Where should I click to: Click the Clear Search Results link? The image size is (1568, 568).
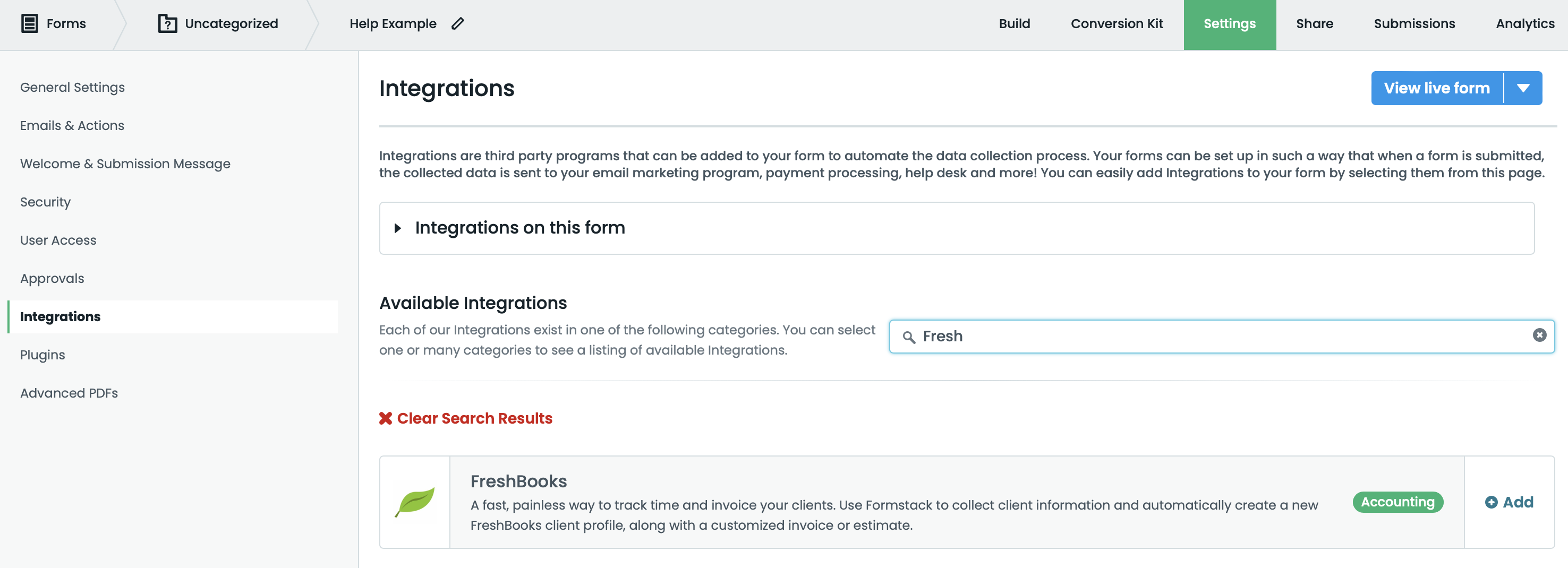474,418
